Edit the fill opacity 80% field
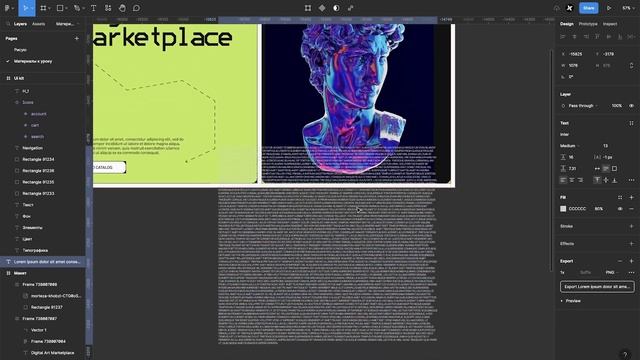This screenshot has width=640, height=360. pyautogui.click(x=599, y=209)
